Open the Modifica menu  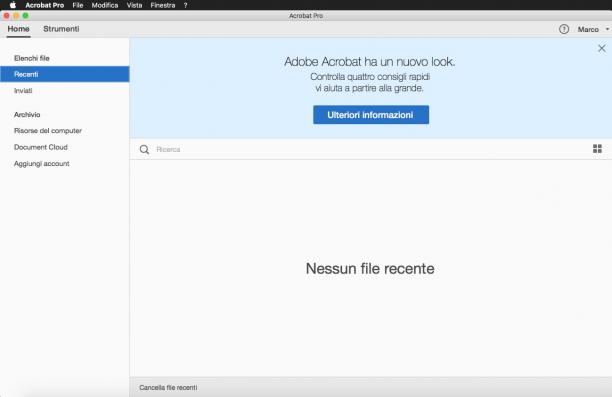[x=105, y=5]
